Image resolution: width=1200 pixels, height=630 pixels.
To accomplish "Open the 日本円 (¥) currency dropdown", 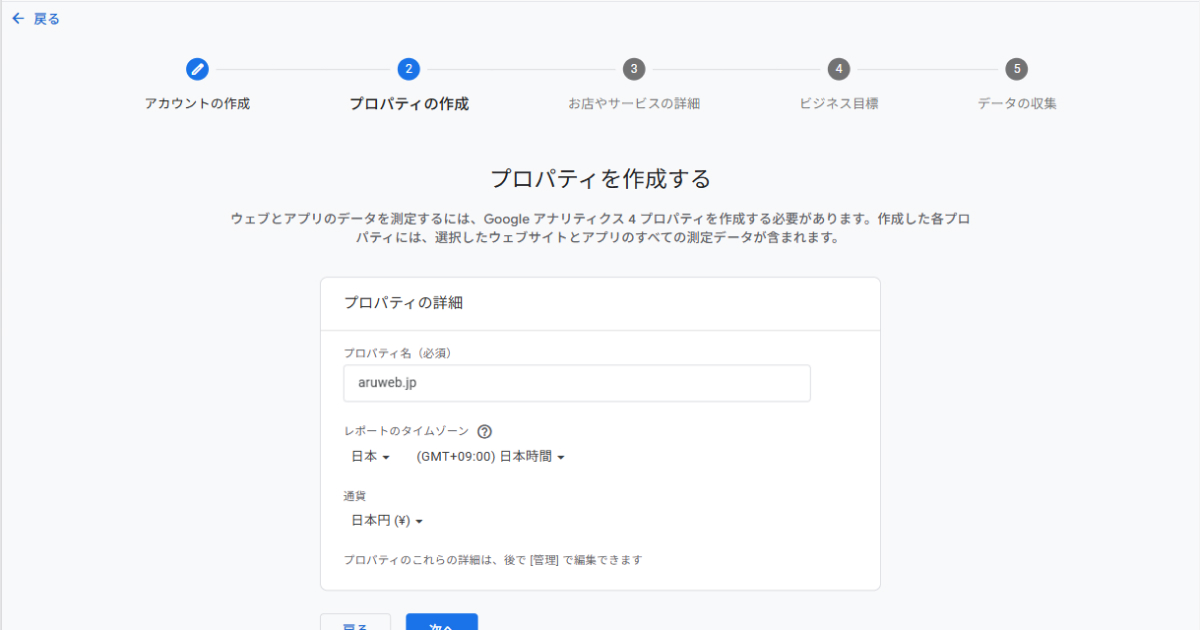I will [x=387, y=521].
